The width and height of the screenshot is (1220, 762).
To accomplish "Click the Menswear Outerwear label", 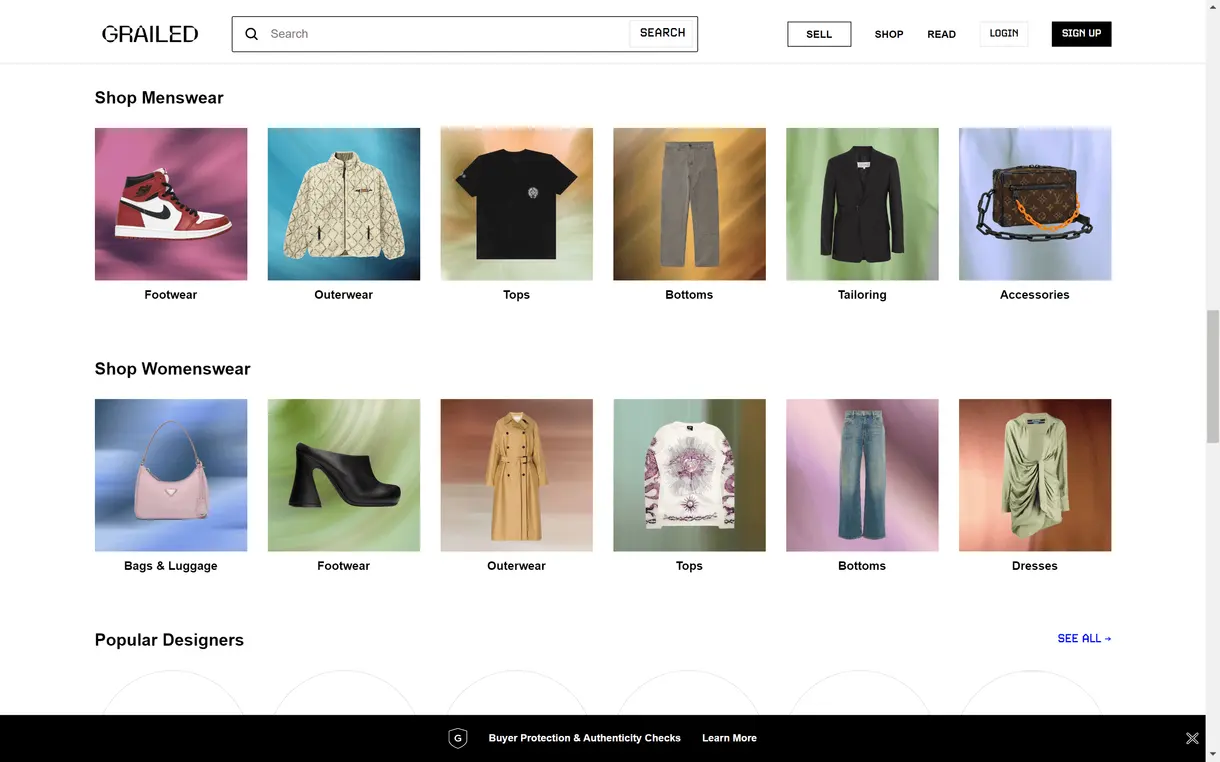I will click(x=344, y=295).
